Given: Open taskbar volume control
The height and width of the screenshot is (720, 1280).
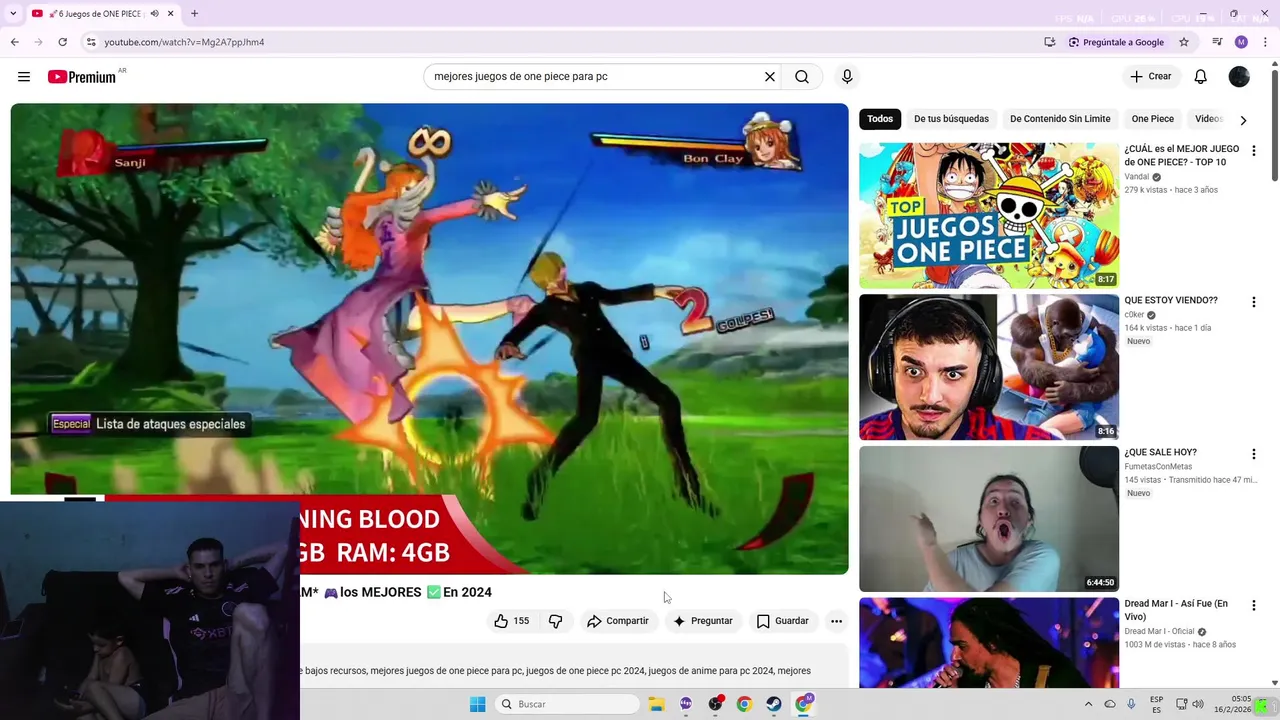Looking at the screenshot, I should 1200,704.
